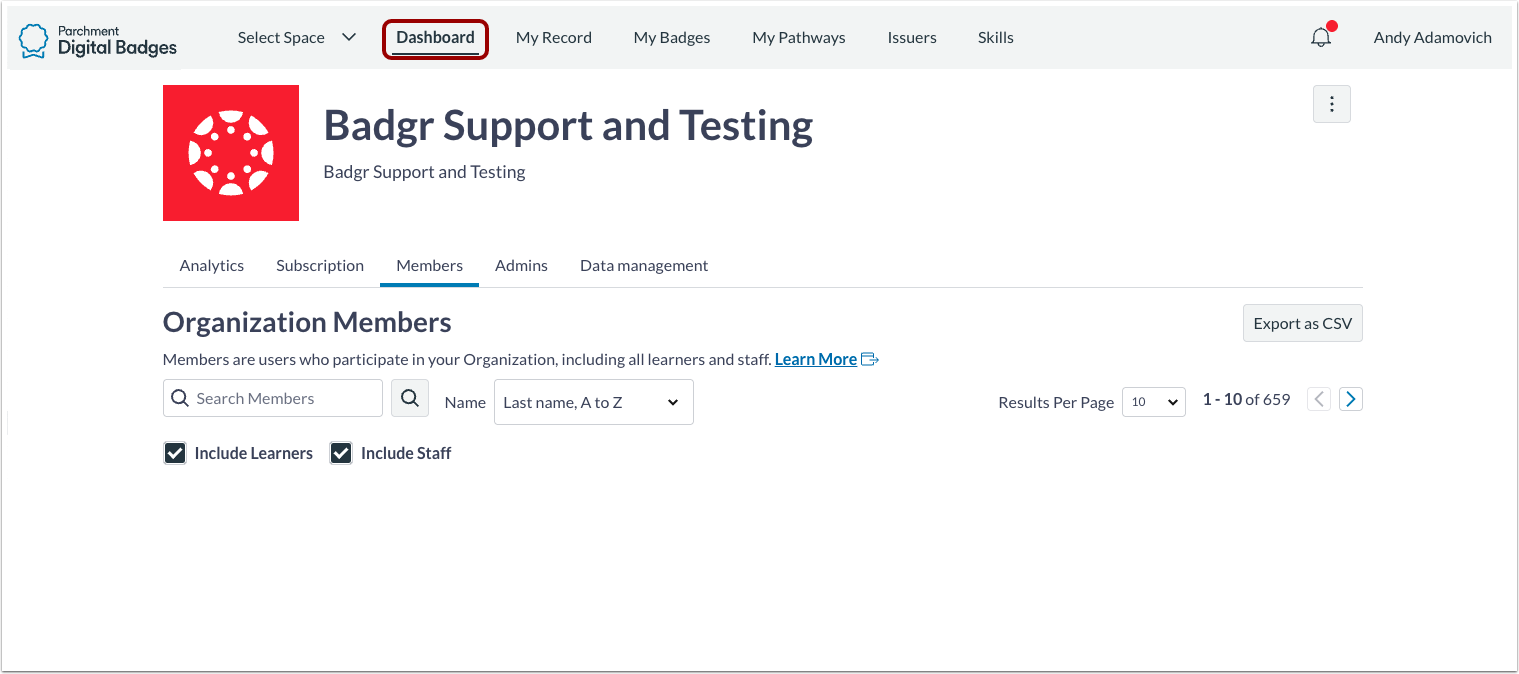Follow the Learn More link

816,359
